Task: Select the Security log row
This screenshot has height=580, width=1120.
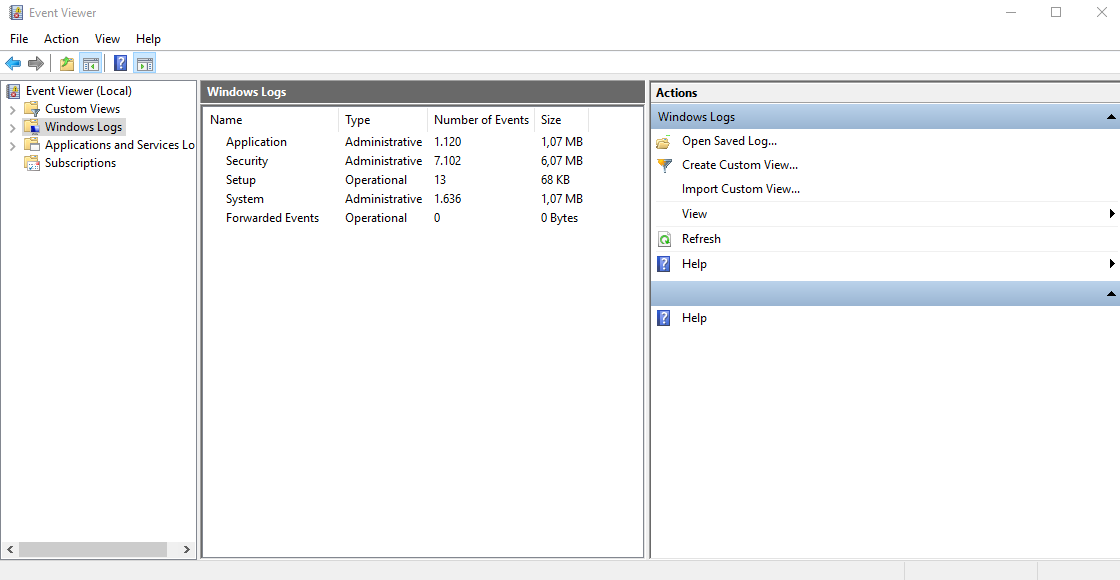Action: (x=247, y=161)
